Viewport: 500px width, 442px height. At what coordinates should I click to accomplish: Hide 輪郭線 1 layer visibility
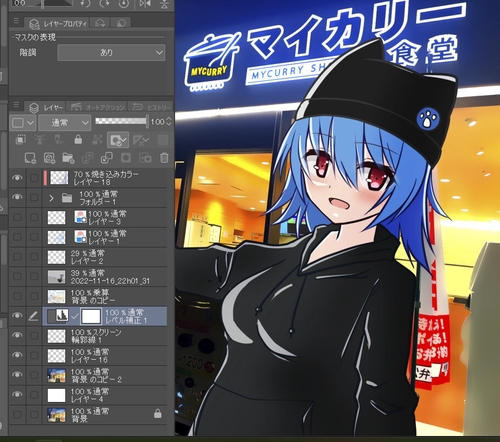point(17,335)
